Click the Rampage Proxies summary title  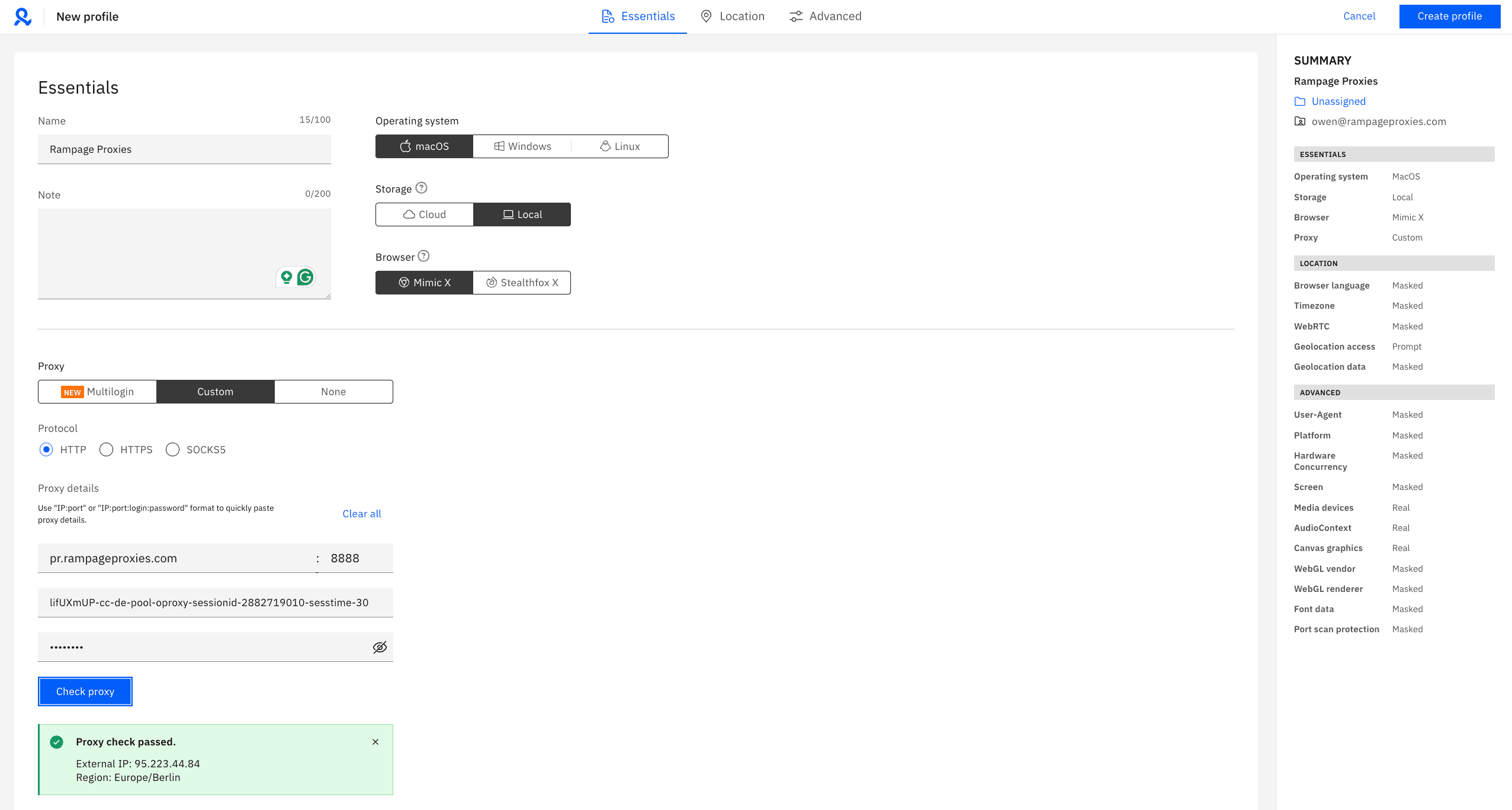pyautogui.click(x=1336, y=81)
